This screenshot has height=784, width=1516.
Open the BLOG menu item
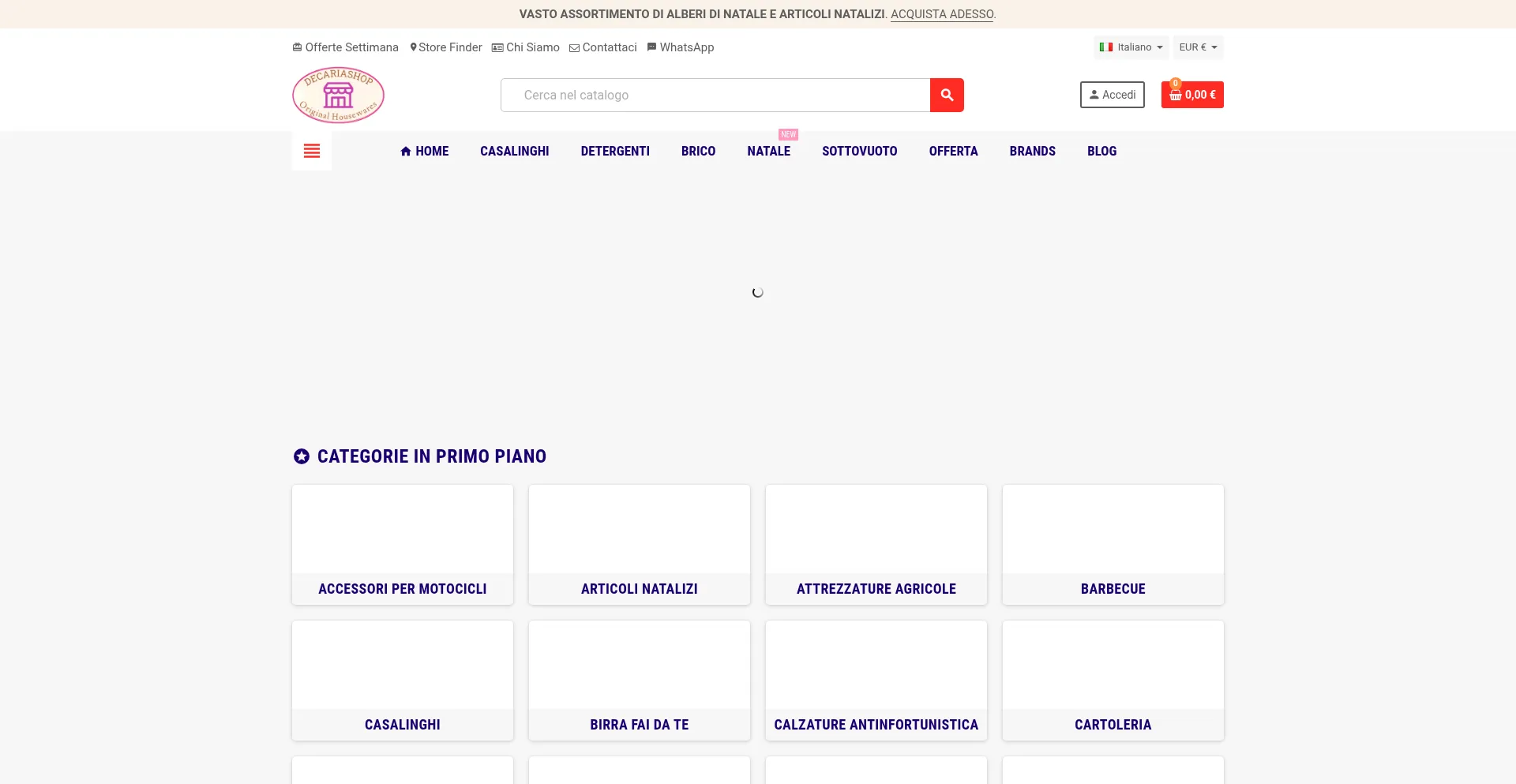point(1101,151)
